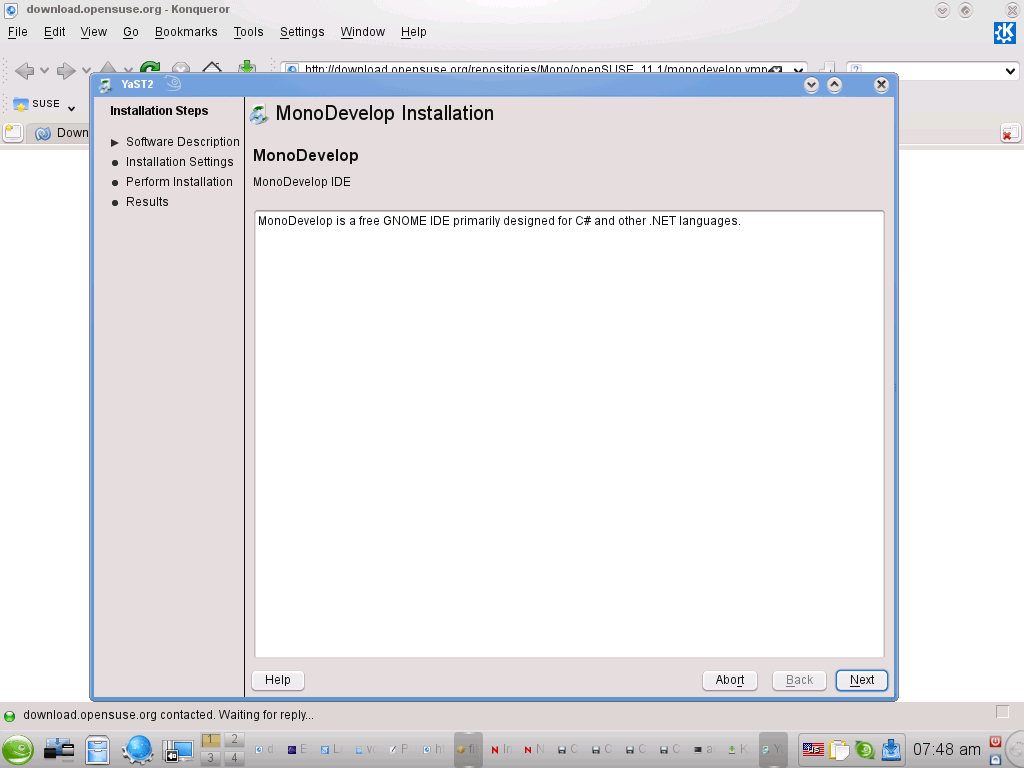Click the Back button in YaST2

(799, 680)
